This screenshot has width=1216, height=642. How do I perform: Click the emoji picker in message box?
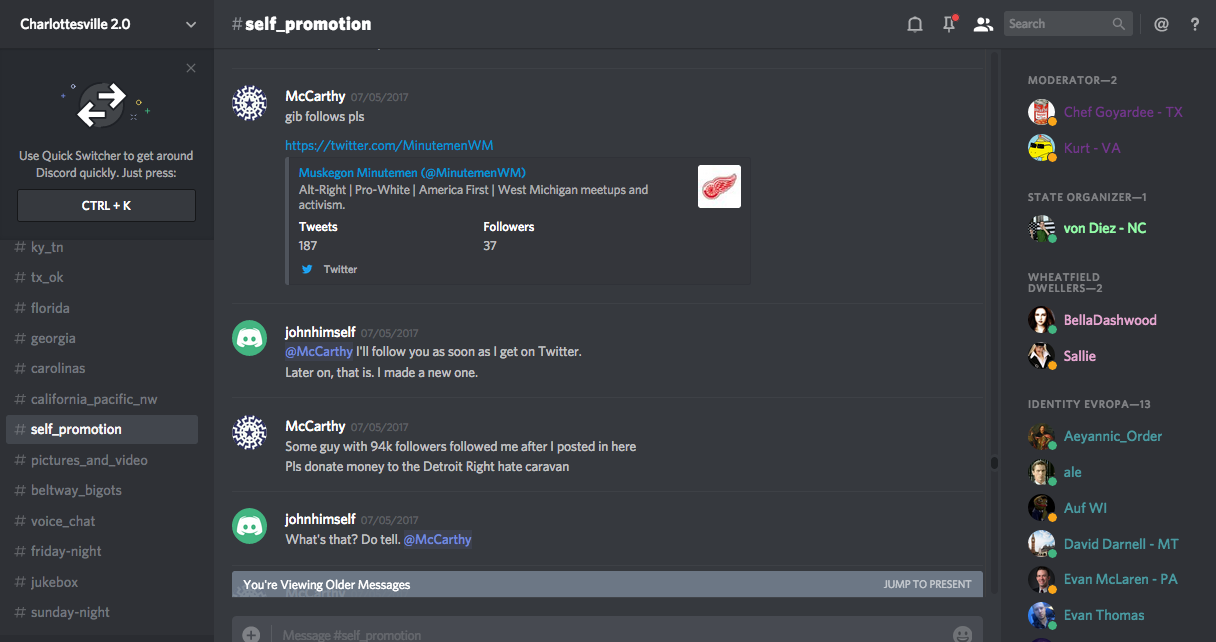[962, 634]
